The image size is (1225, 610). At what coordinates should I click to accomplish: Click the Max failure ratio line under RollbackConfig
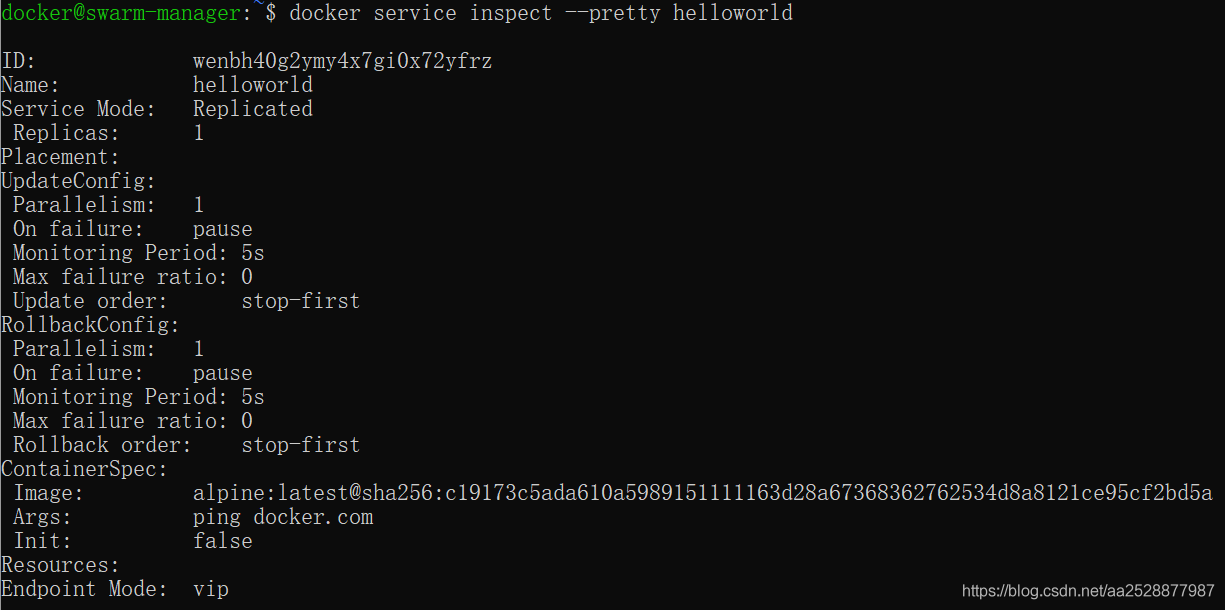tap(132, 421)
